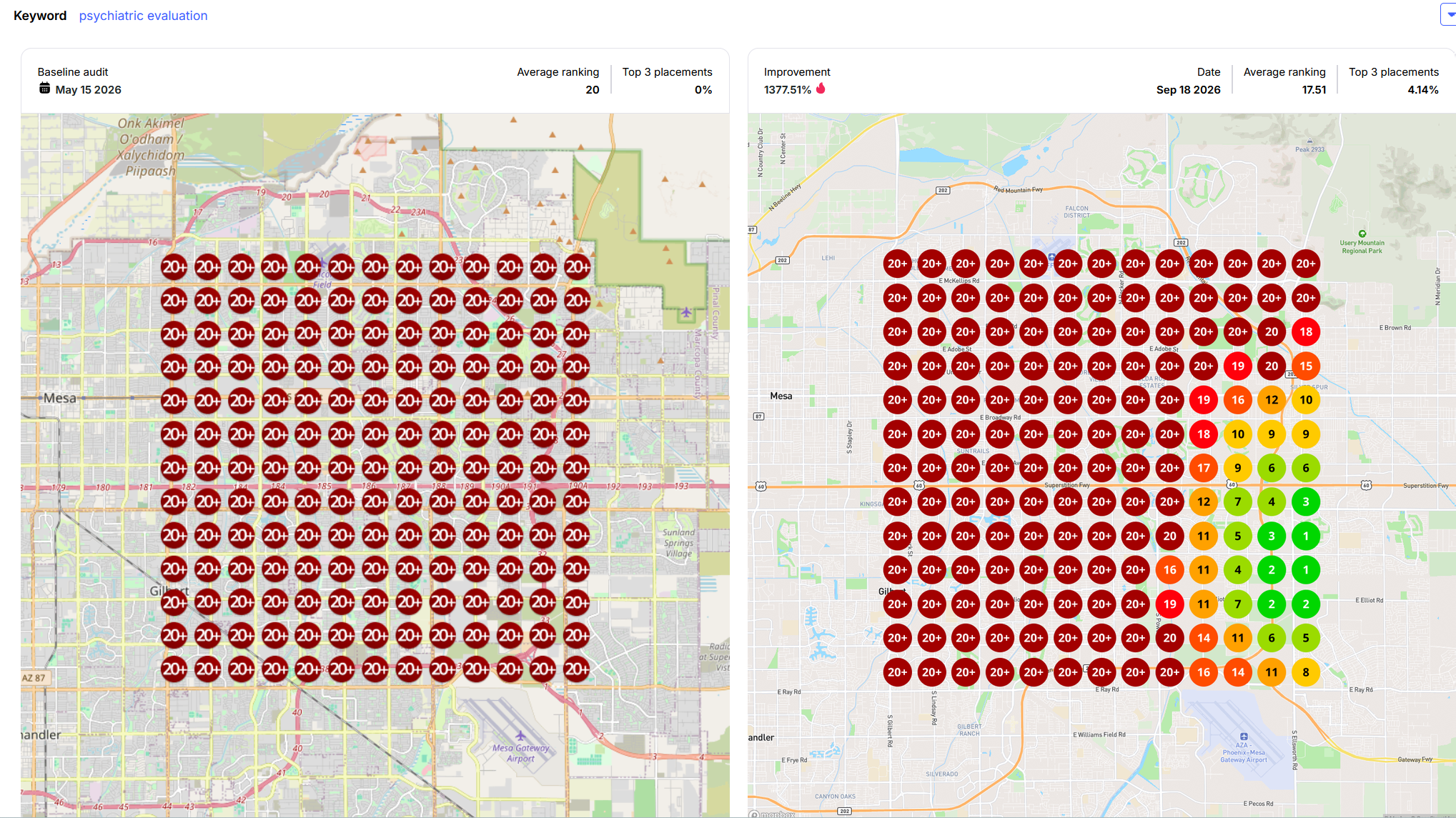Click the Falcon District map label
Screen dimensions: 1456x818
point(1076,211)
